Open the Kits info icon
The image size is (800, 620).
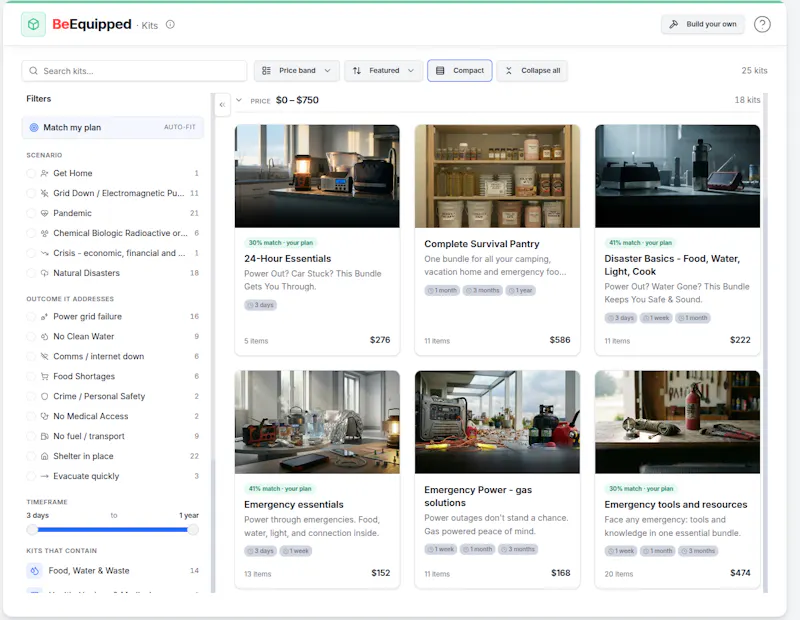point(170,24)
